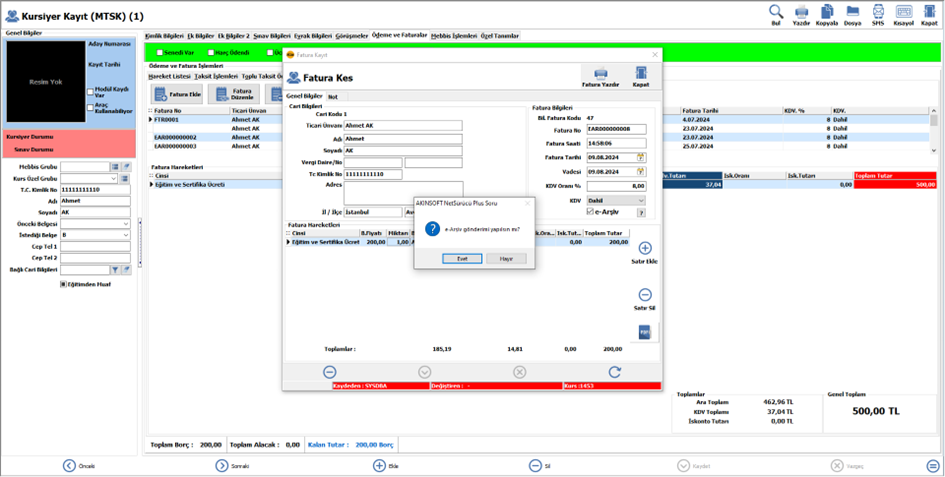Viewport: 945px width, 477px height.
Task: Open the Not tab in Fatura Kes
Action: (333, 96)
